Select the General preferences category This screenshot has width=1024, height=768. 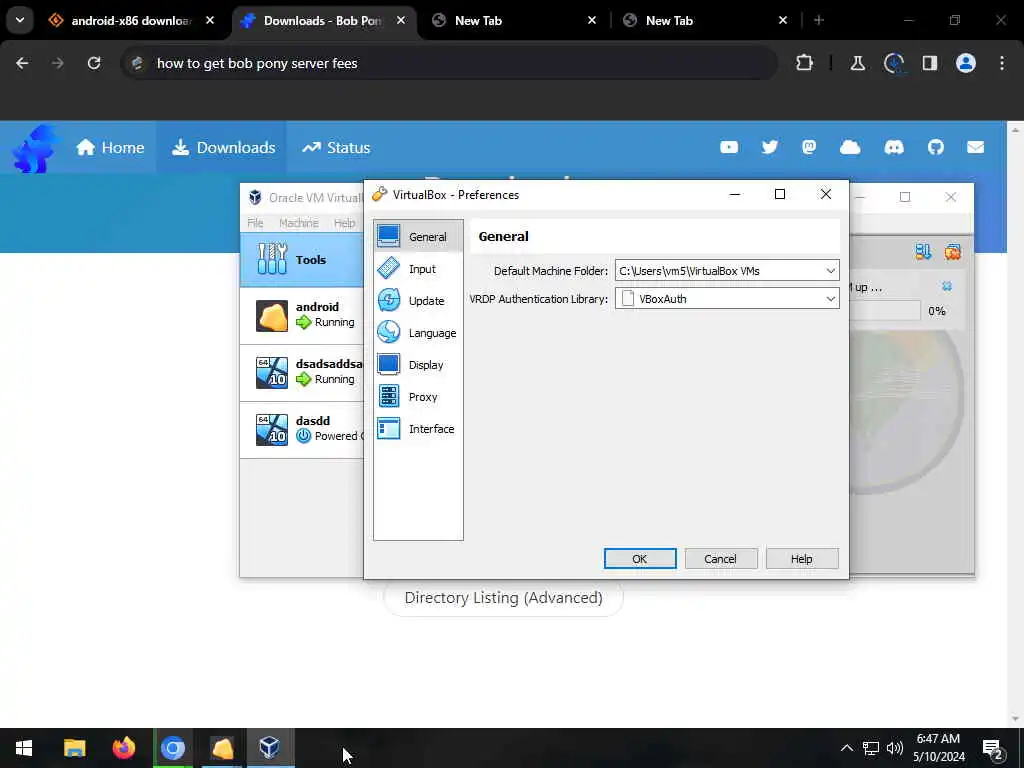418,236
